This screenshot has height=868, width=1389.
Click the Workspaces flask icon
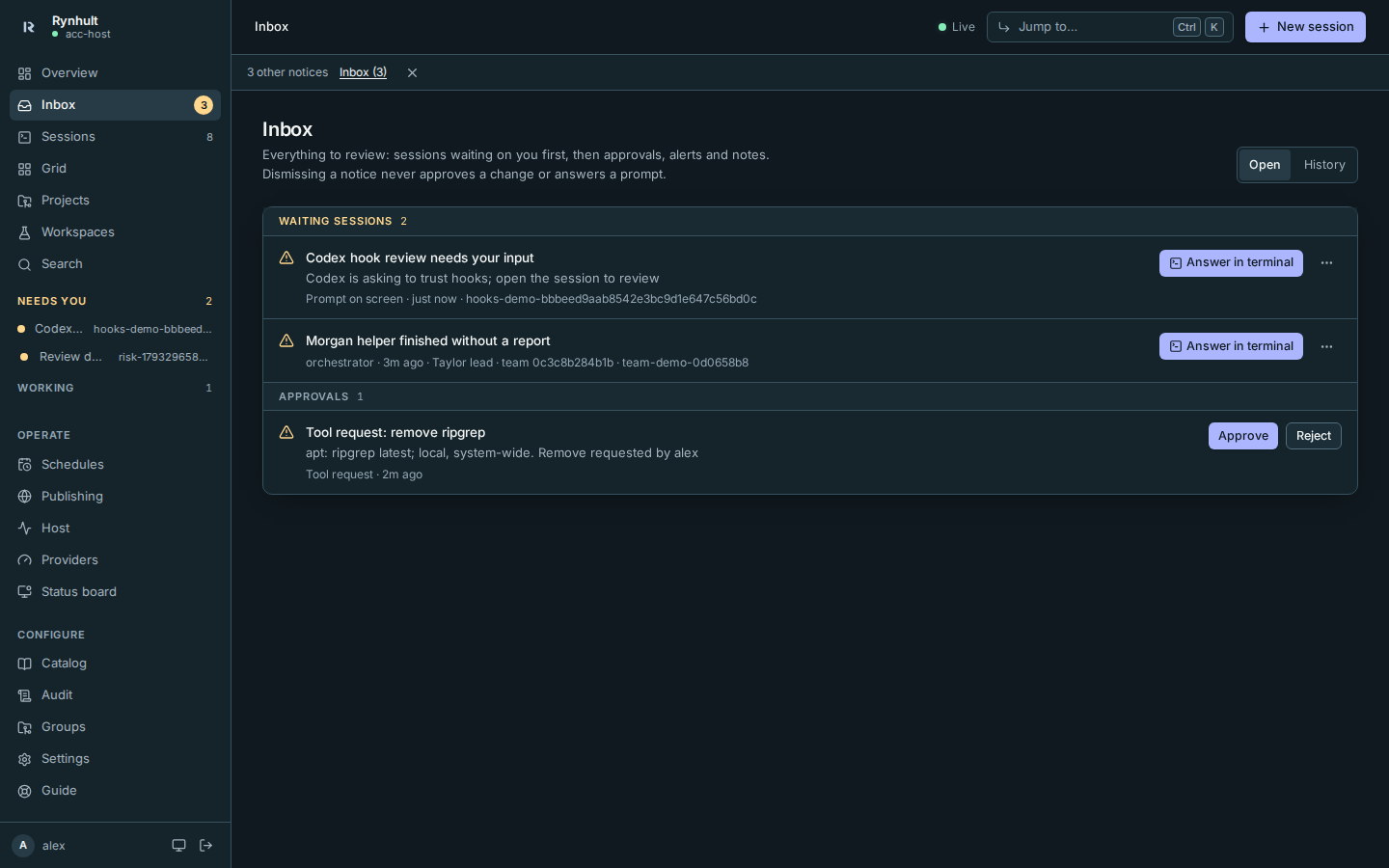click(x=24, y=232)
